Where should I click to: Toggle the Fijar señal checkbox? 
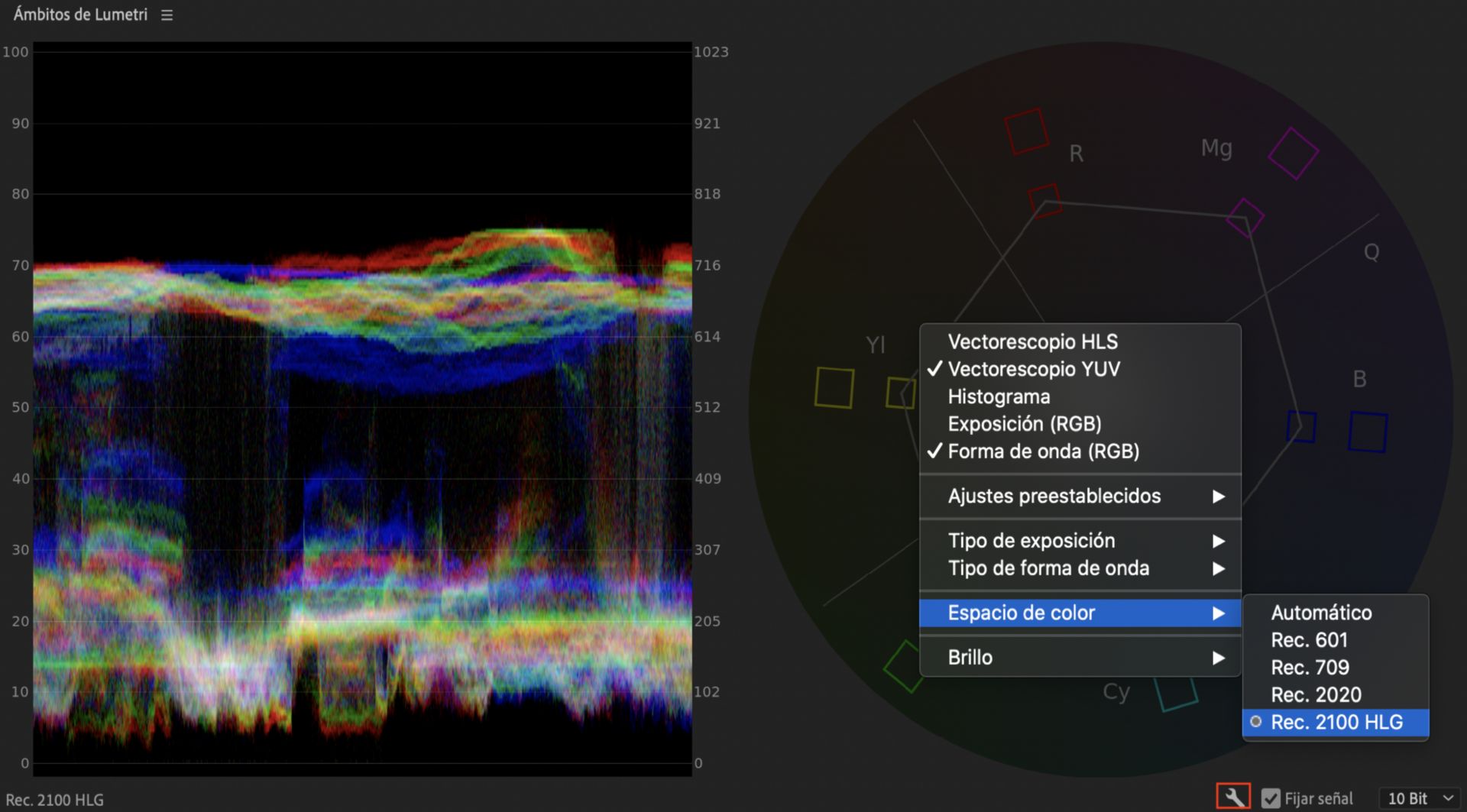(1271, 797)
